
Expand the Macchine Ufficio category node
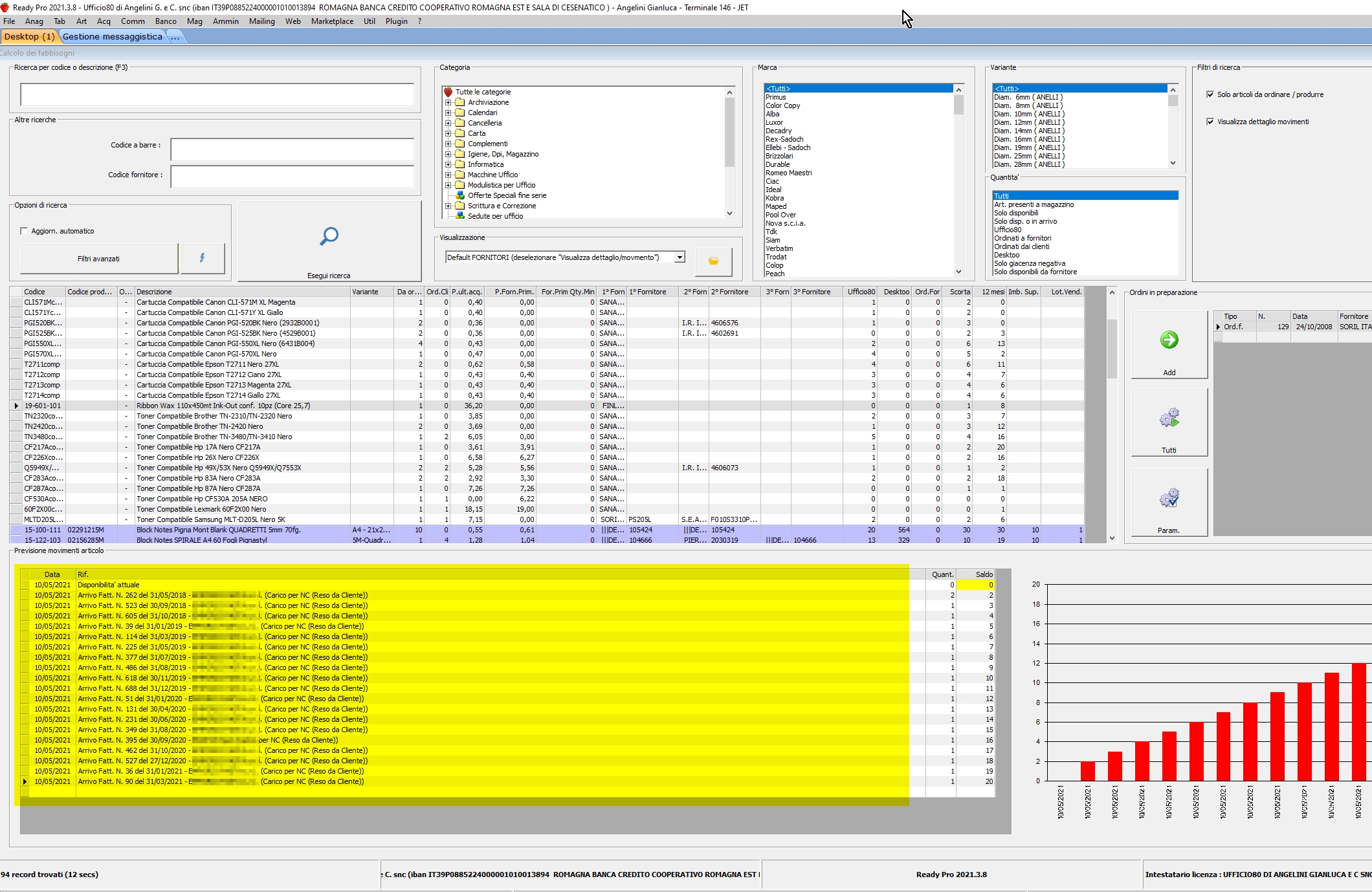tap(448, 175)
